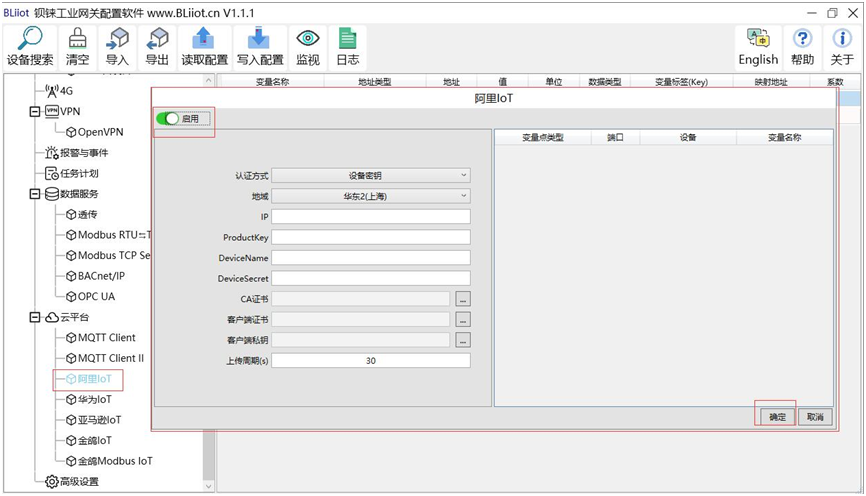
Task: Open the device search (设备搜索) tool
Action: 30,47
